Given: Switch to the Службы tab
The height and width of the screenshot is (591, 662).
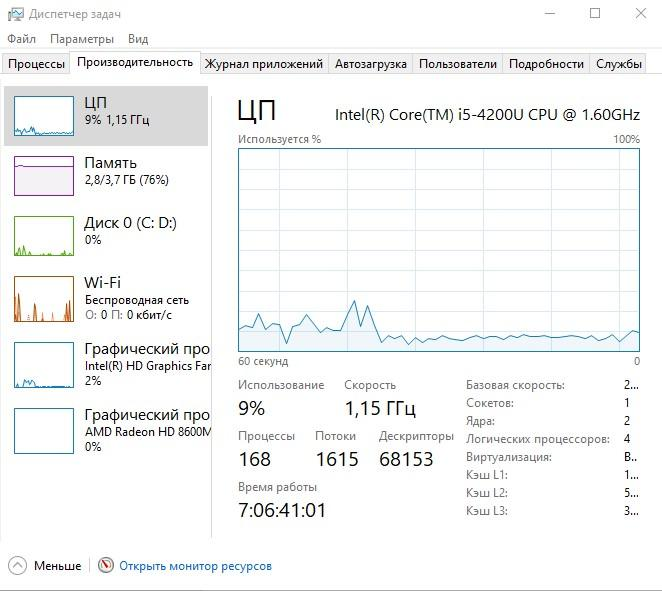Looking at the screenshot, I should pyautogui.click(x=619, y=64).
